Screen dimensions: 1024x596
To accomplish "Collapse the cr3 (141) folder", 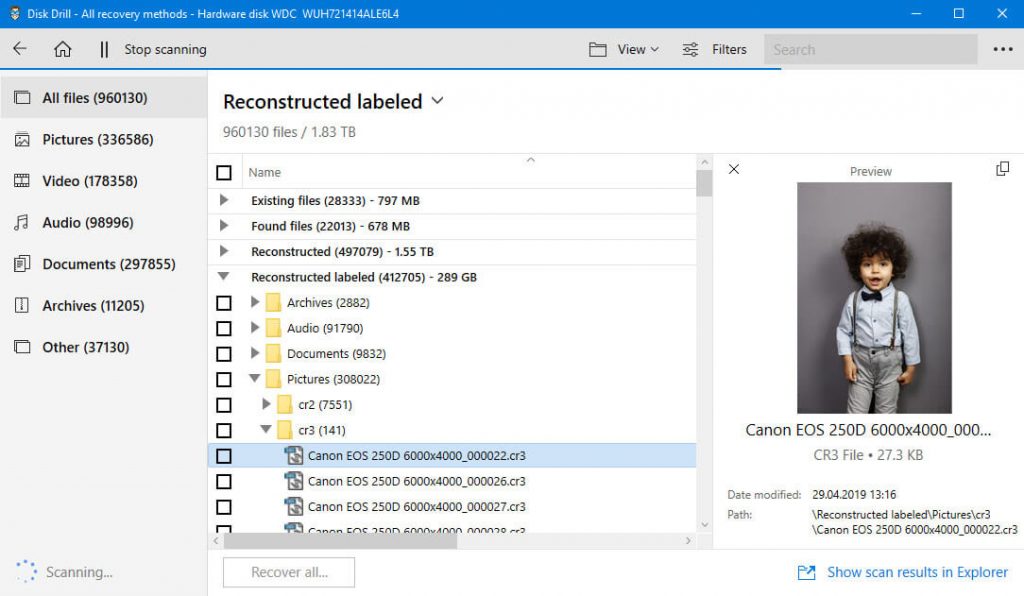I will (x=265, y=430).
